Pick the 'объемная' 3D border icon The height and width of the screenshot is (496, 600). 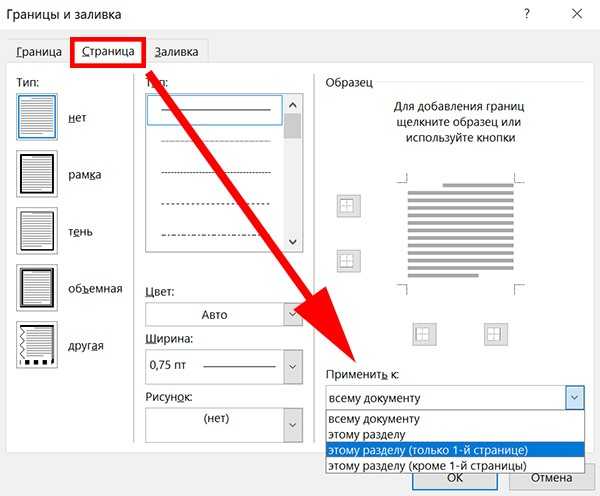click(38, 288)
